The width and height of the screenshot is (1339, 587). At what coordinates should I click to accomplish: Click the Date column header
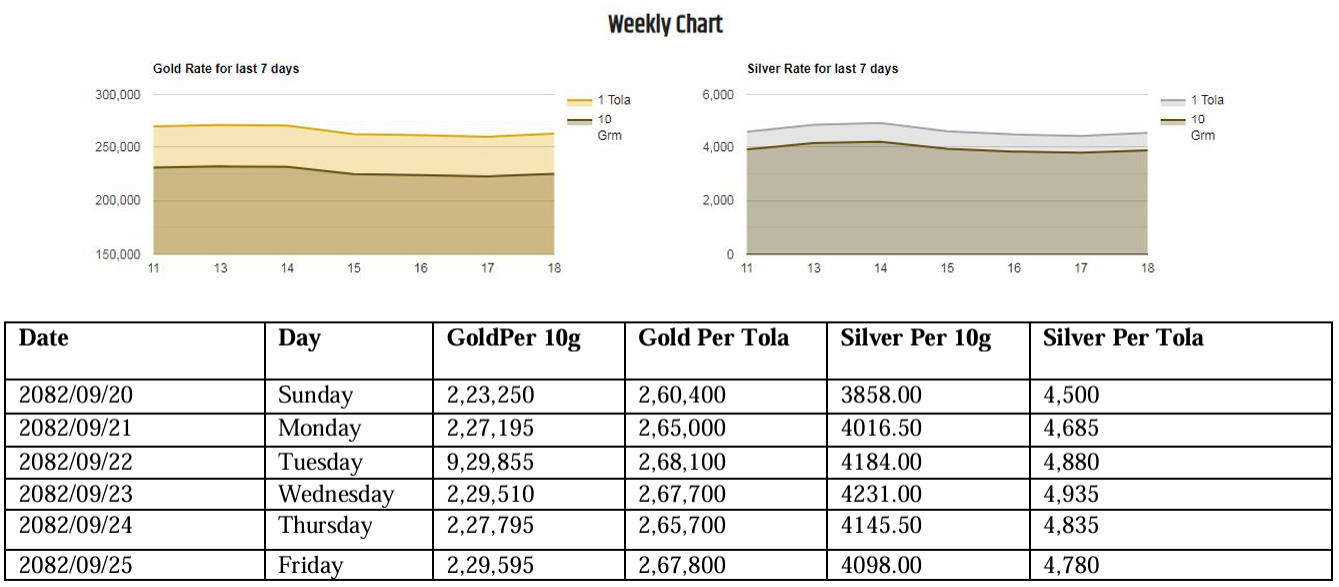[x=44, y=338]
